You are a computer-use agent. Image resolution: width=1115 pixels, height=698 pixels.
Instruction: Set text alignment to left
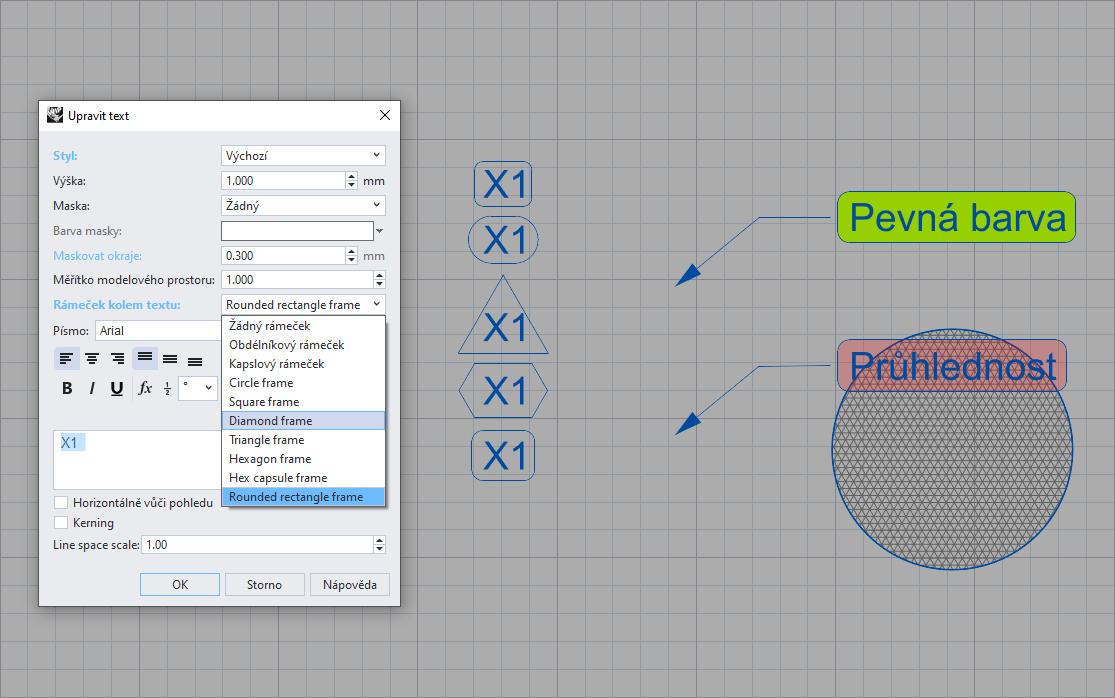click(x=66, y=358)
